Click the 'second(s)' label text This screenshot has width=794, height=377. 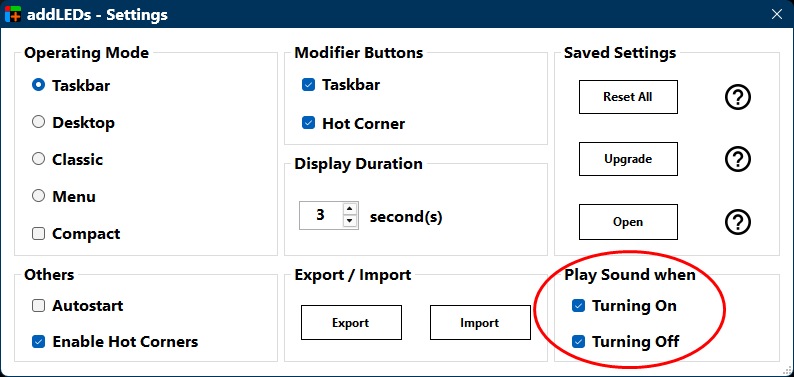click(x=406, y=217)
